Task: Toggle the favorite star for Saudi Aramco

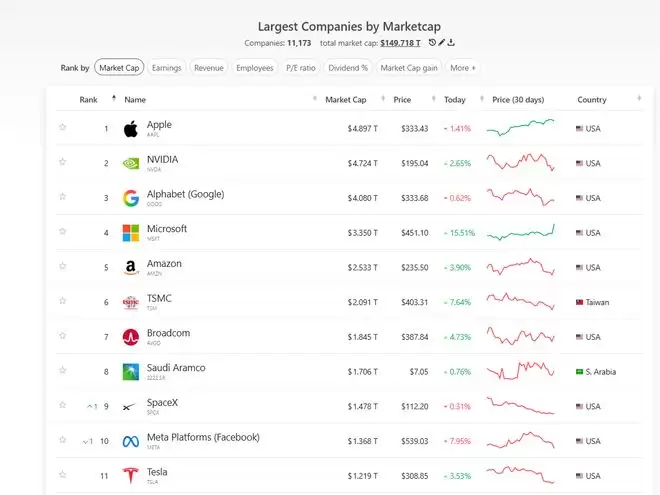Action: pos(63,370)
